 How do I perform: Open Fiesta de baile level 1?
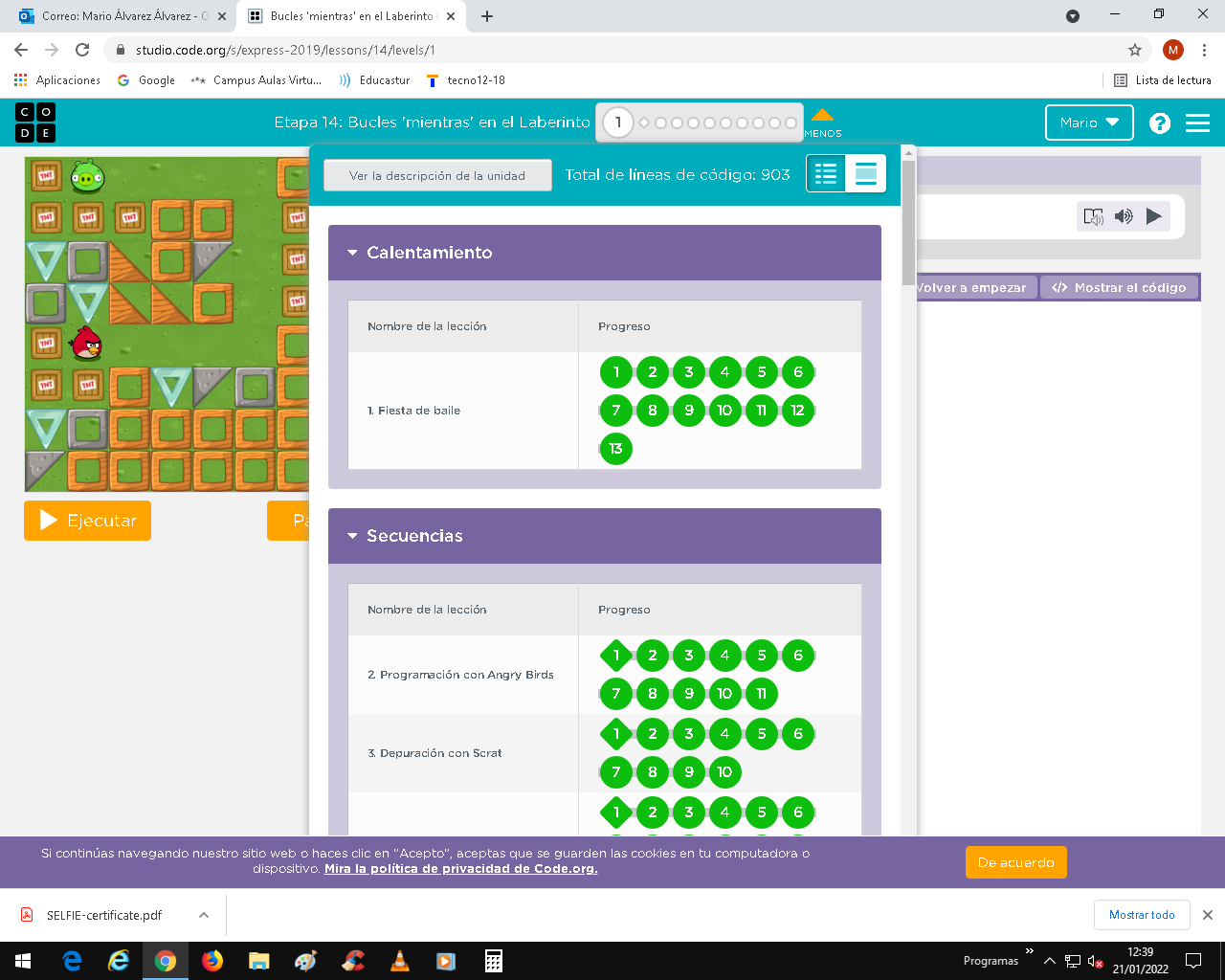[616, 372]
